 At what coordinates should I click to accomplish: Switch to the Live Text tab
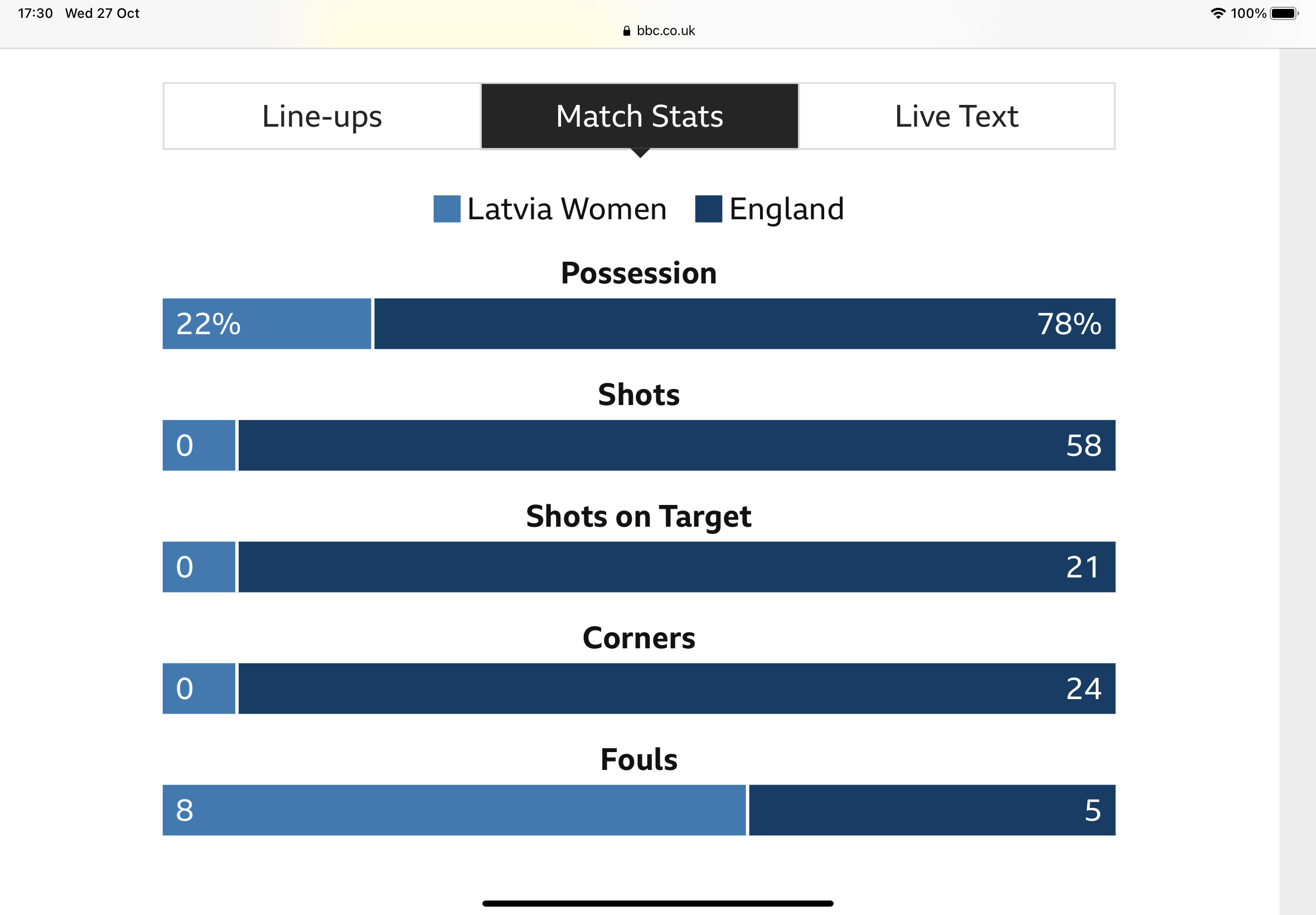(x=956, y=117)
